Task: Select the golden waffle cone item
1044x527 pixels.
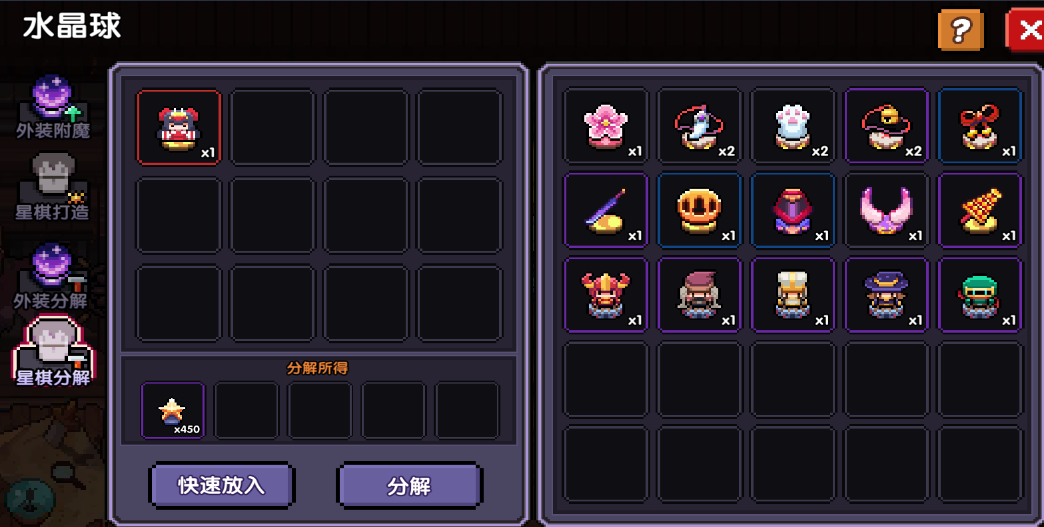Action: tap(979, 210)
